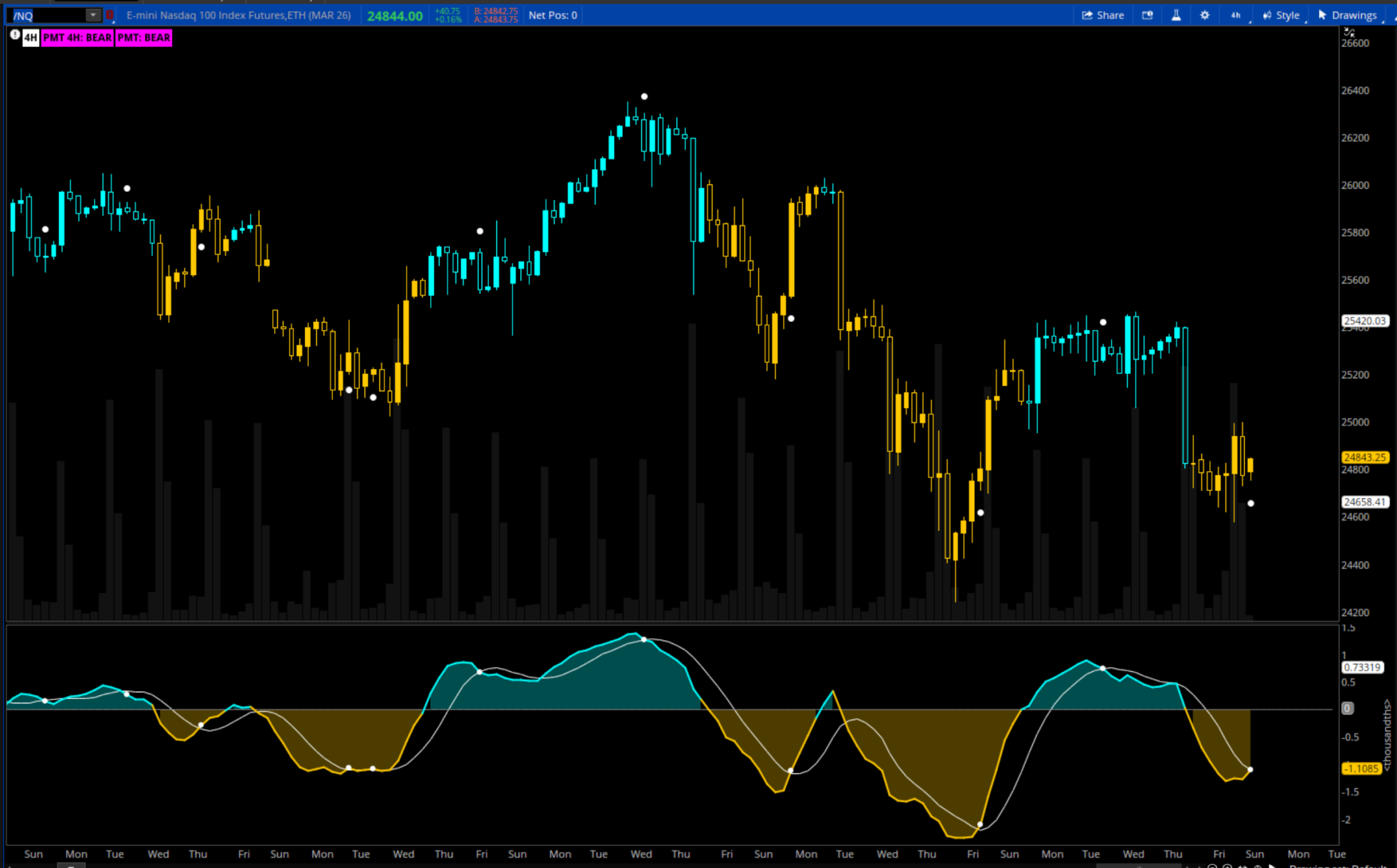Open the alert-on-chart icon next to Share
This screenshot has width=1397, height=868.
click(1147, 15)
